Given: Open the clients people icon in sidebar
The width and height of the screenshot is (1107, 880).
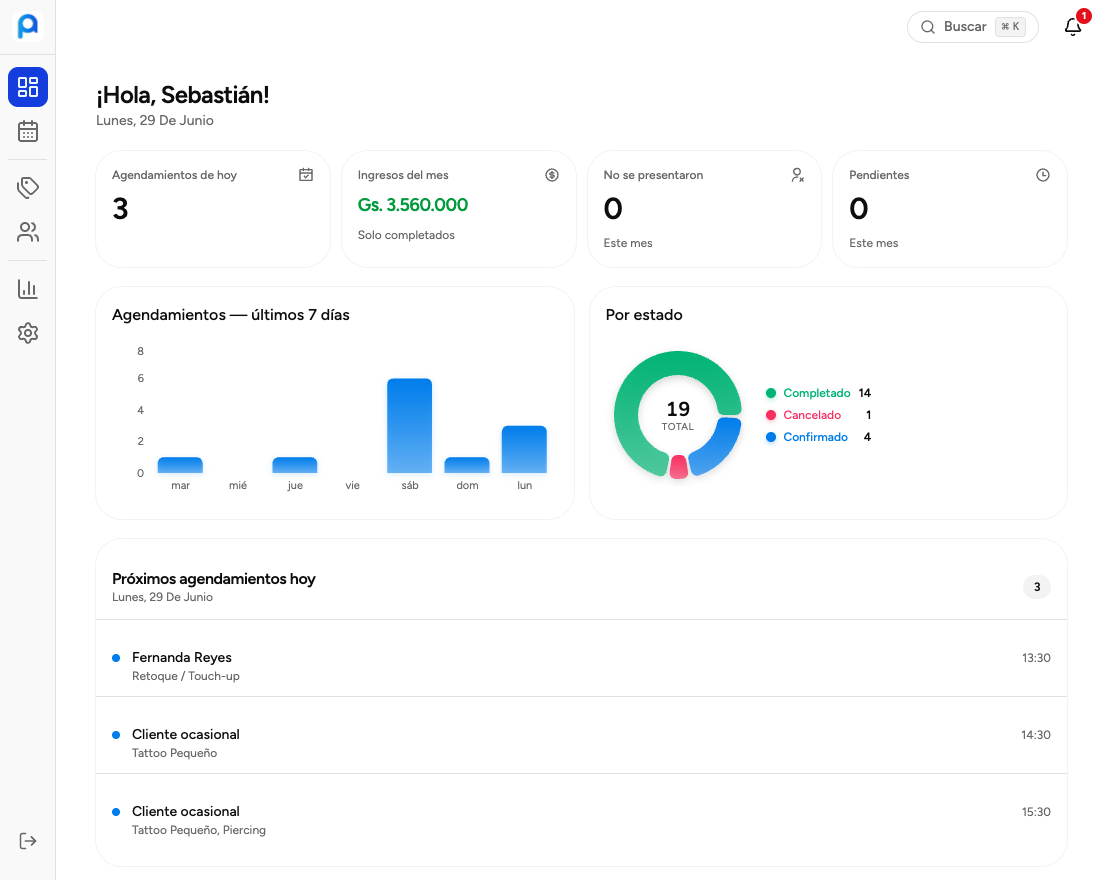Looking at the screenshot, I should point(28,232).
